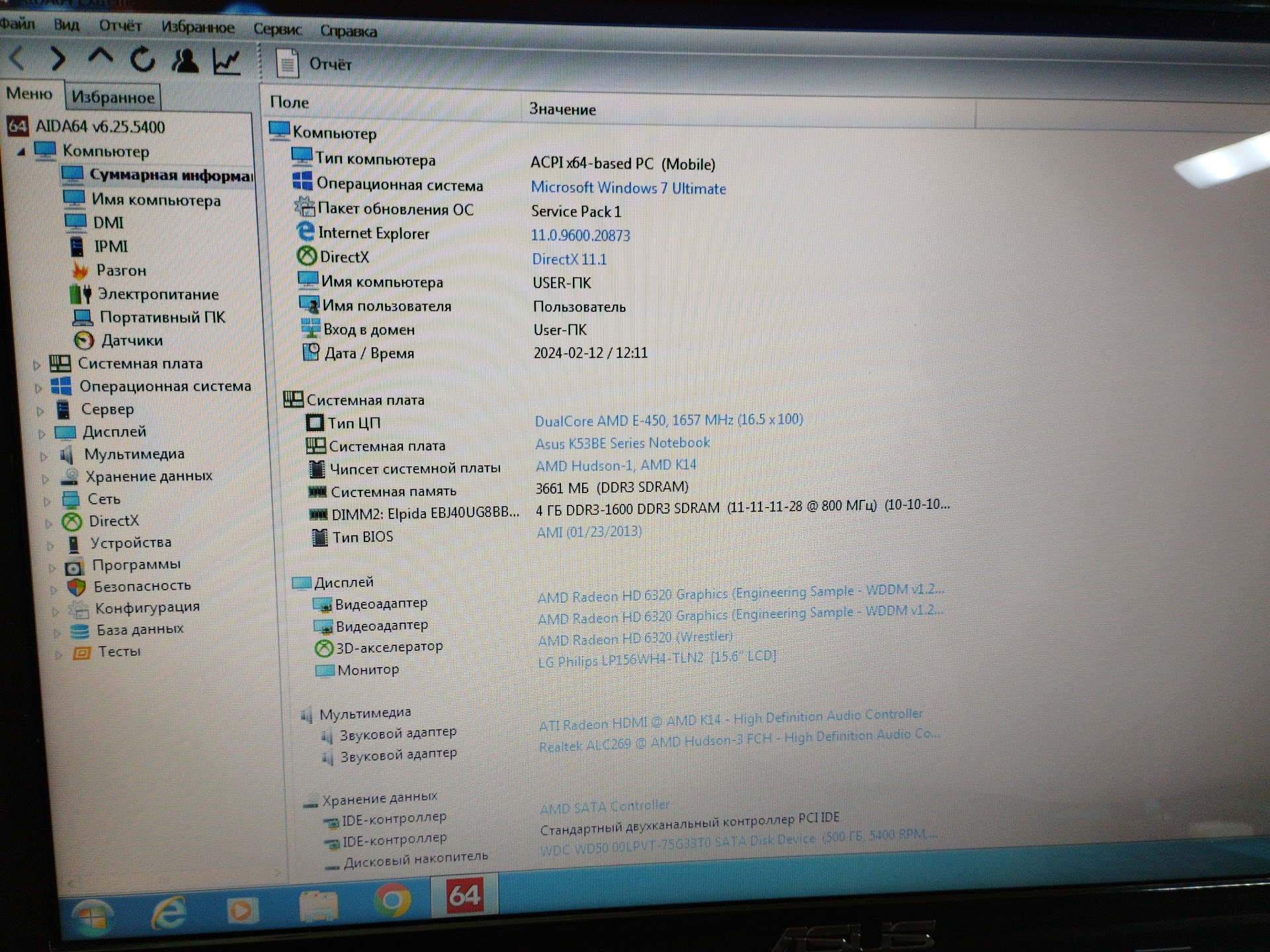The height and width of the screenshot is (952, 1270).
Task: Open Датчики sensor gauge item
Action: point(84,340)
